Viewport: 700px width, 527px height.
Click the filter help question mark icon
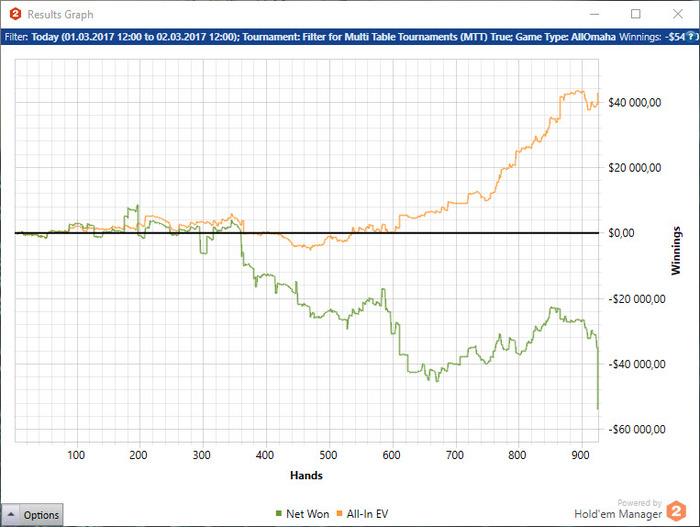click(x=692, y=36)
